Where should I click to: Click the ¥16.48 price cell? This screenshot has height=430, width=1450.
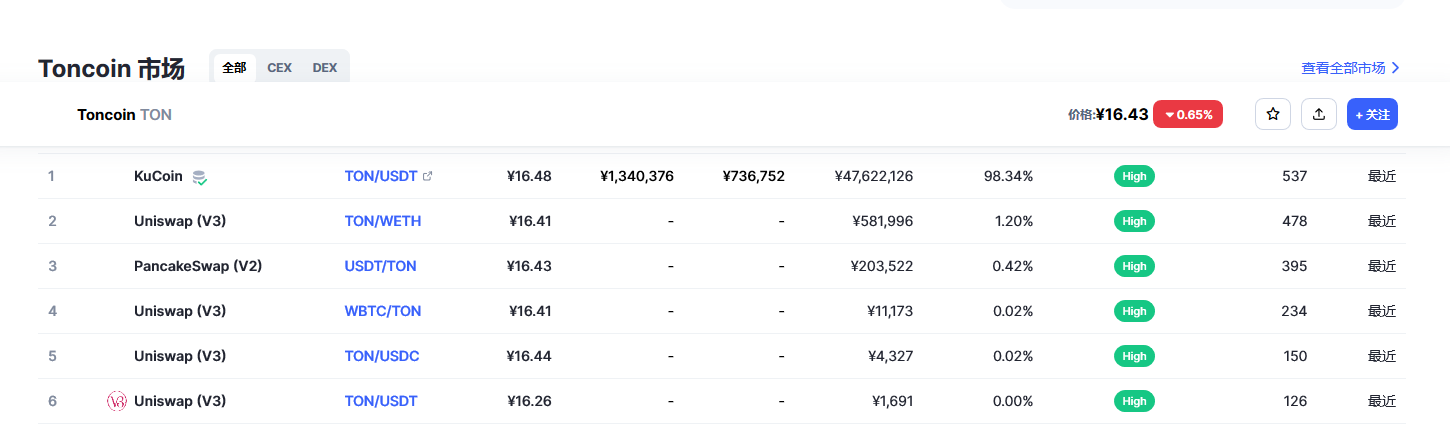click(x=529, y=176)
